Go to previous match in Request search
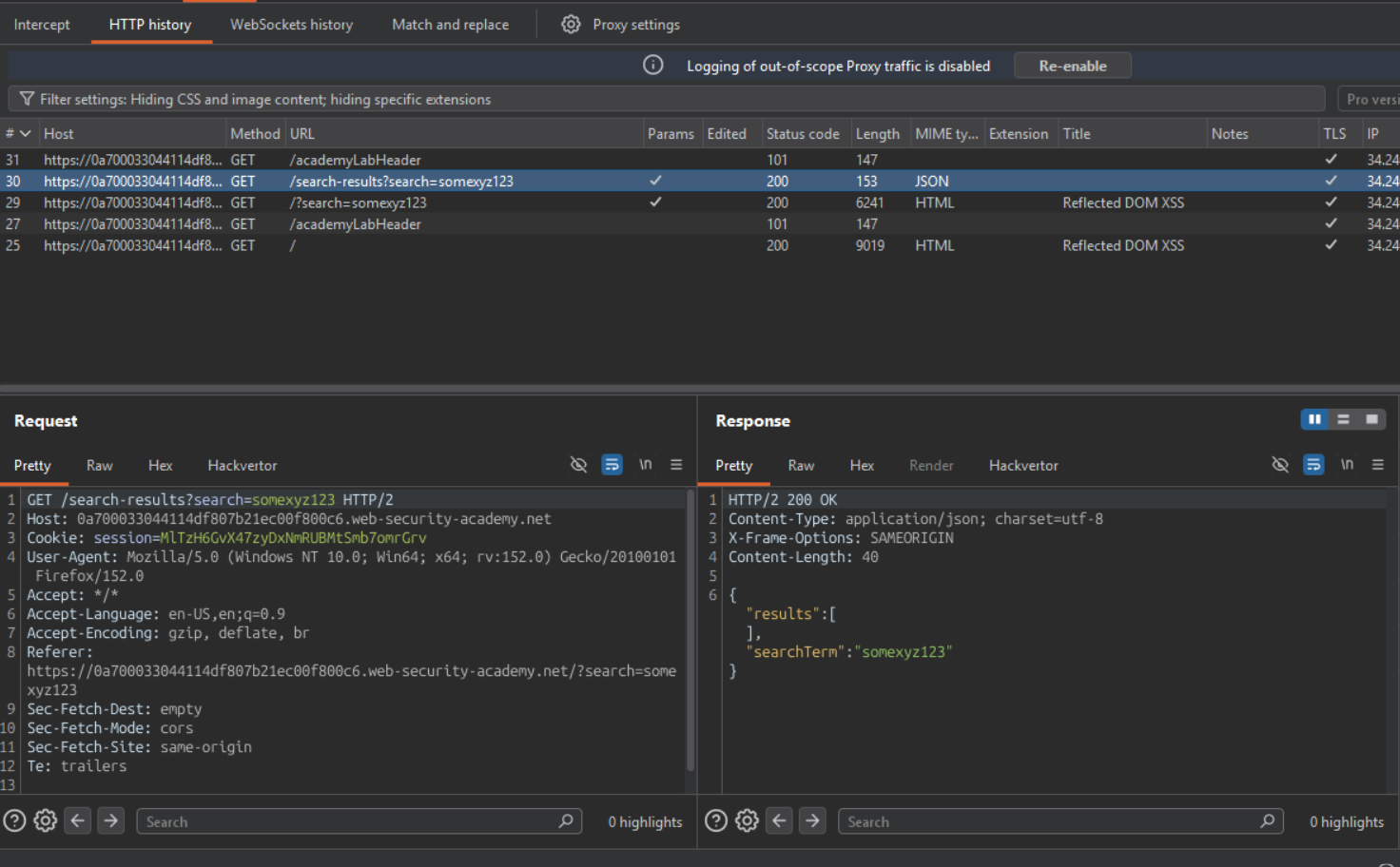This screenshot has width=1400, height=867. [x=78, y=820]
